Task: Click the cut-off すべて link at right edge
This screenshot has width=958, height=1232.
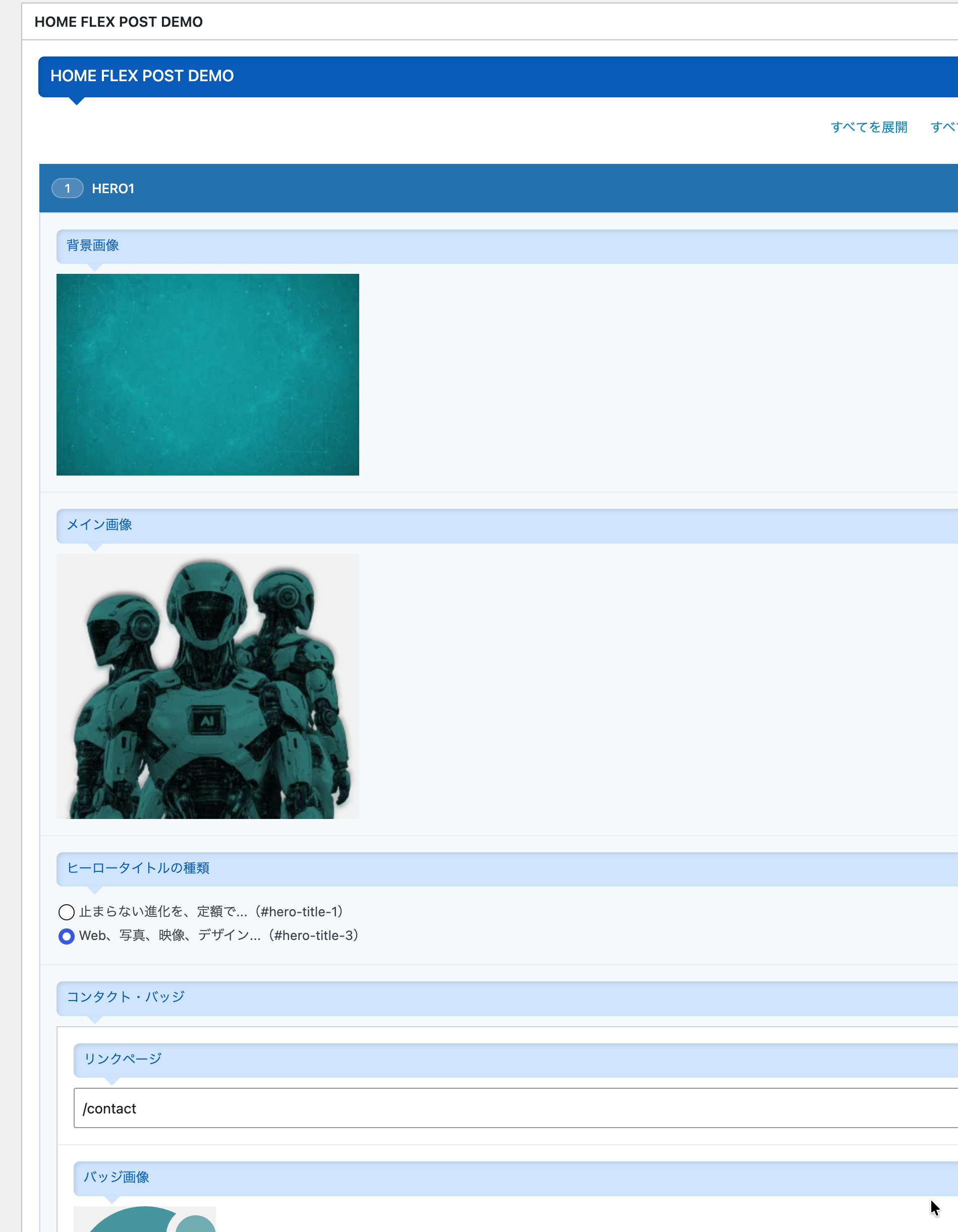Action: point(944,127)
